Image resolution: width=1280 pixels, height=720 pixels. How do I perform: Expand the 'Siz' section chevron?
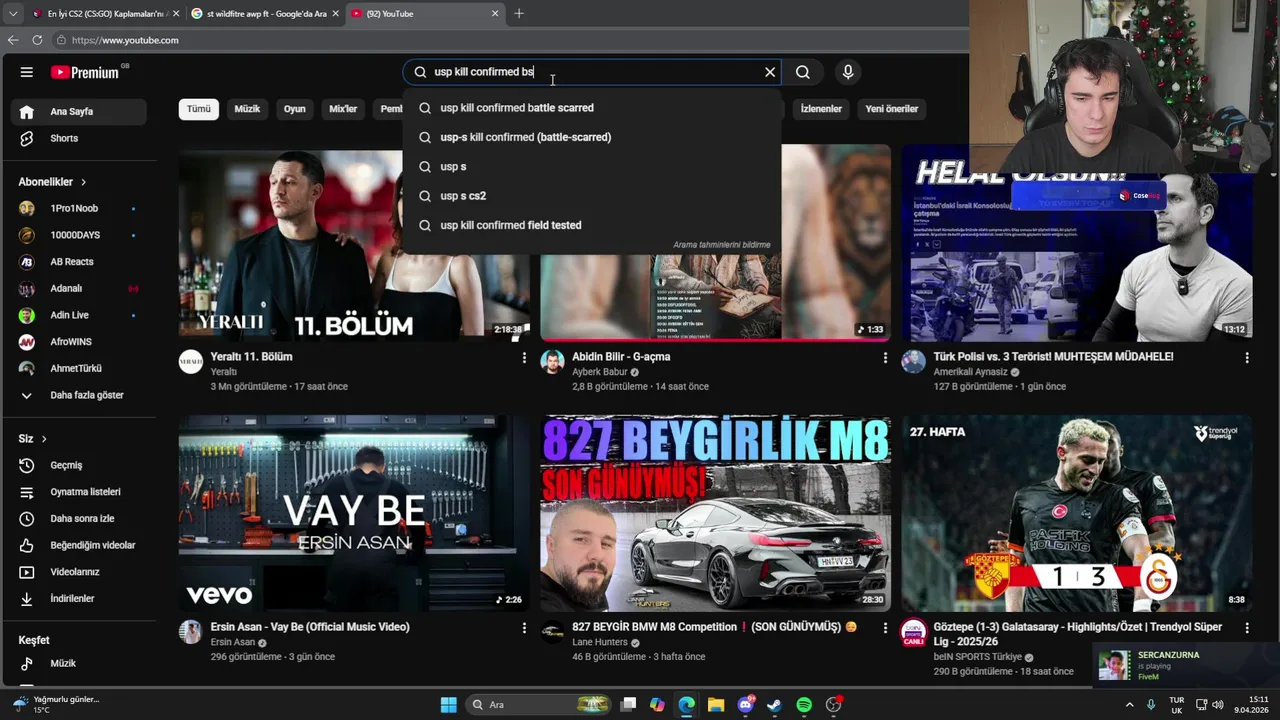pyautogui.click(x=44, y=439)
